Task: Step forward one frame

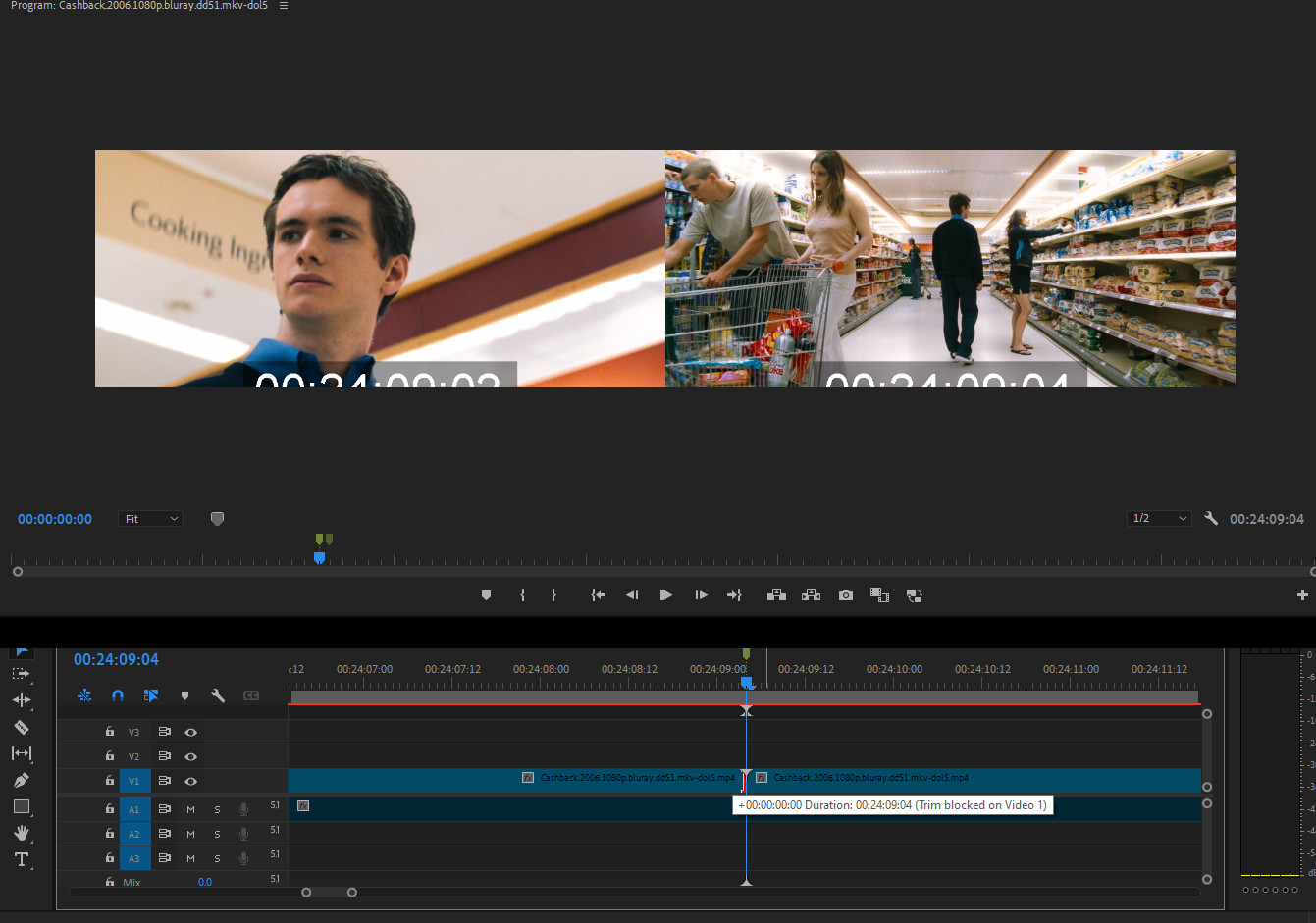Action: (701, 595)
